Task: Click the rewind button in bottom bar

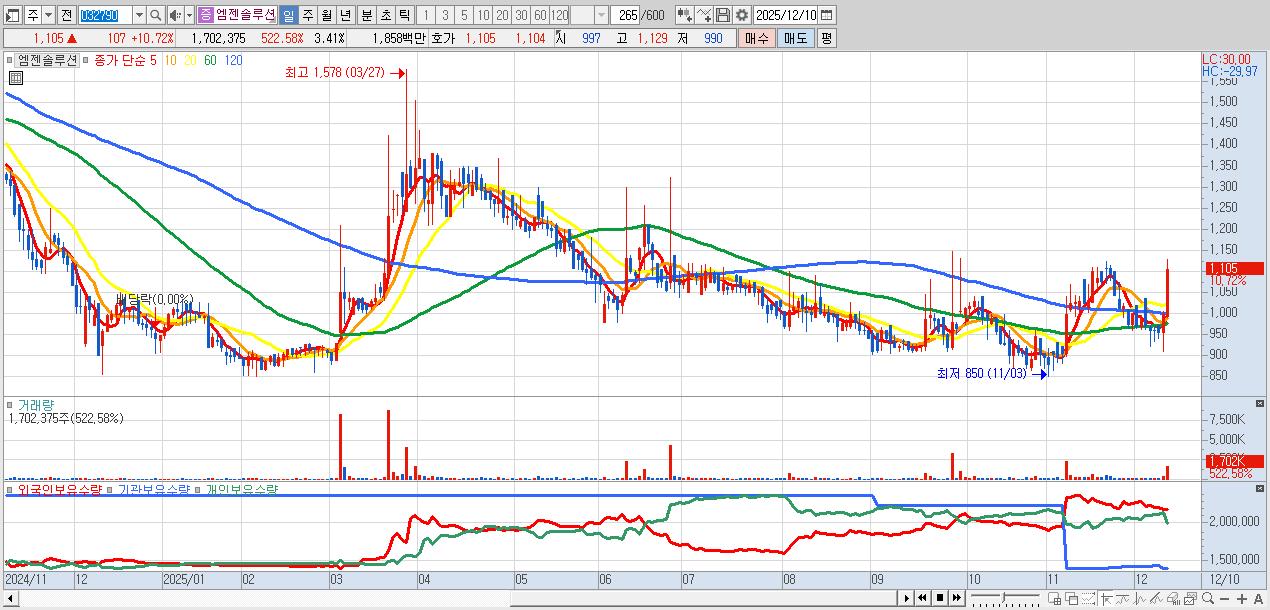Action: tap(922, 598)
